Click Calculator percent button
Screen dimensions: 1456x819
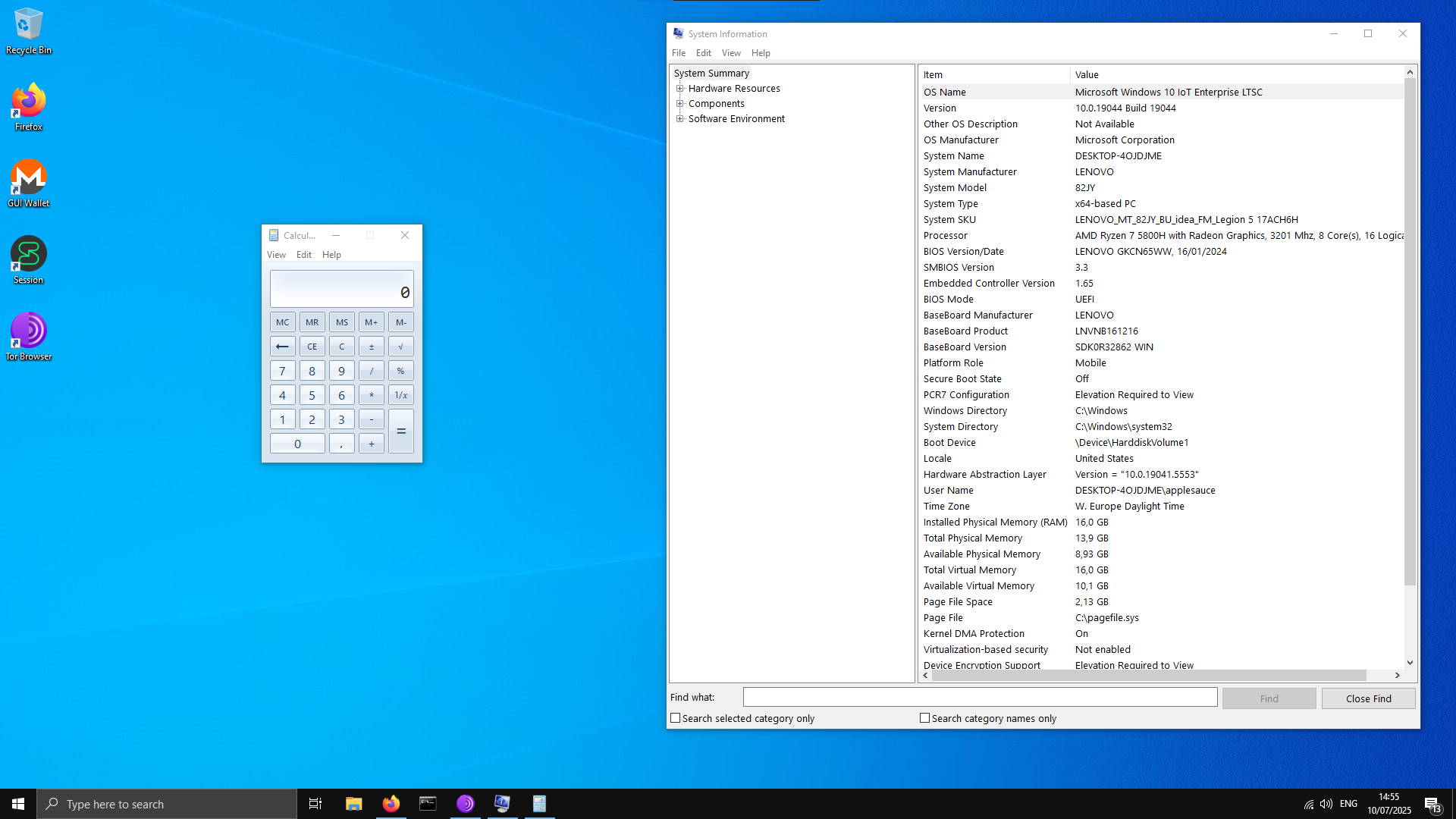click(400, 371)
